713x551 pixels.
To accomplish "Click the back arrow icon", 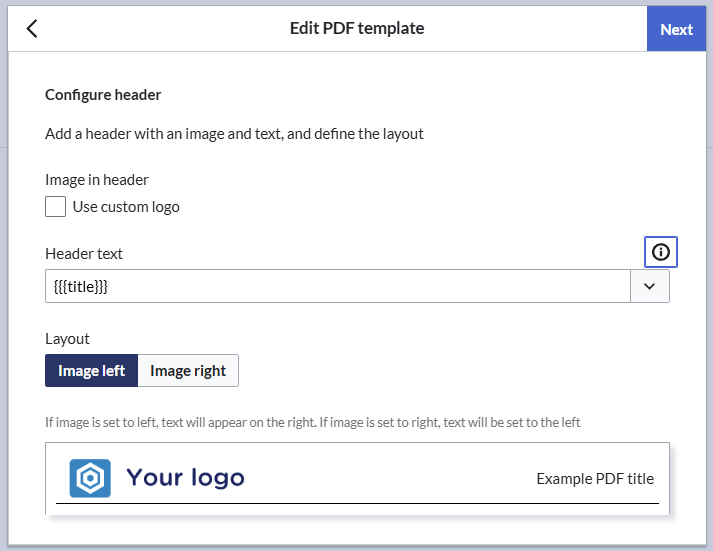I will point(32,29).
